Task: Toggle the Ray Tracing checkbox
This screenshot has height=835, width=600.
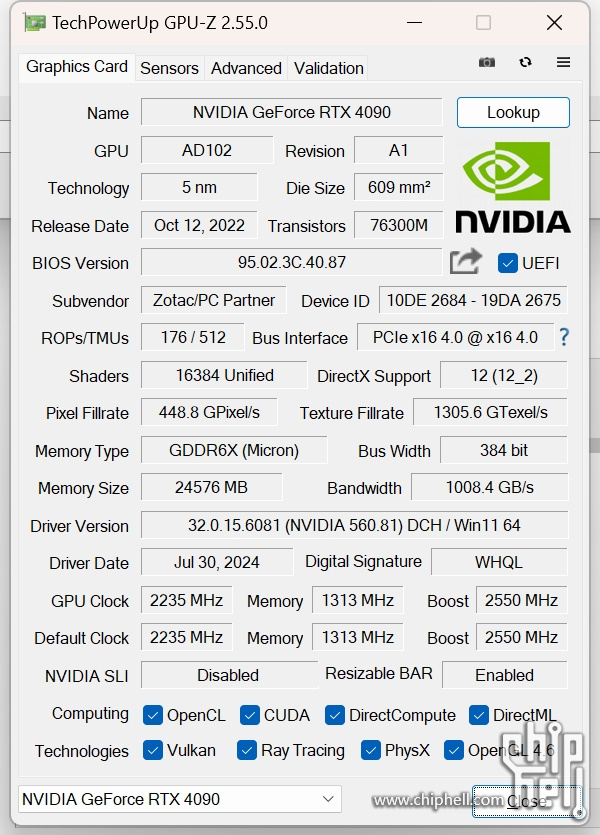Action: 246,750
